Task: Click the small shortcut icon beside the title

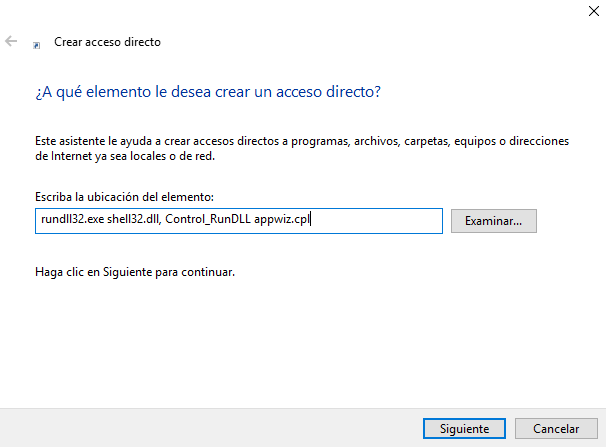Action: pos(37,44)
